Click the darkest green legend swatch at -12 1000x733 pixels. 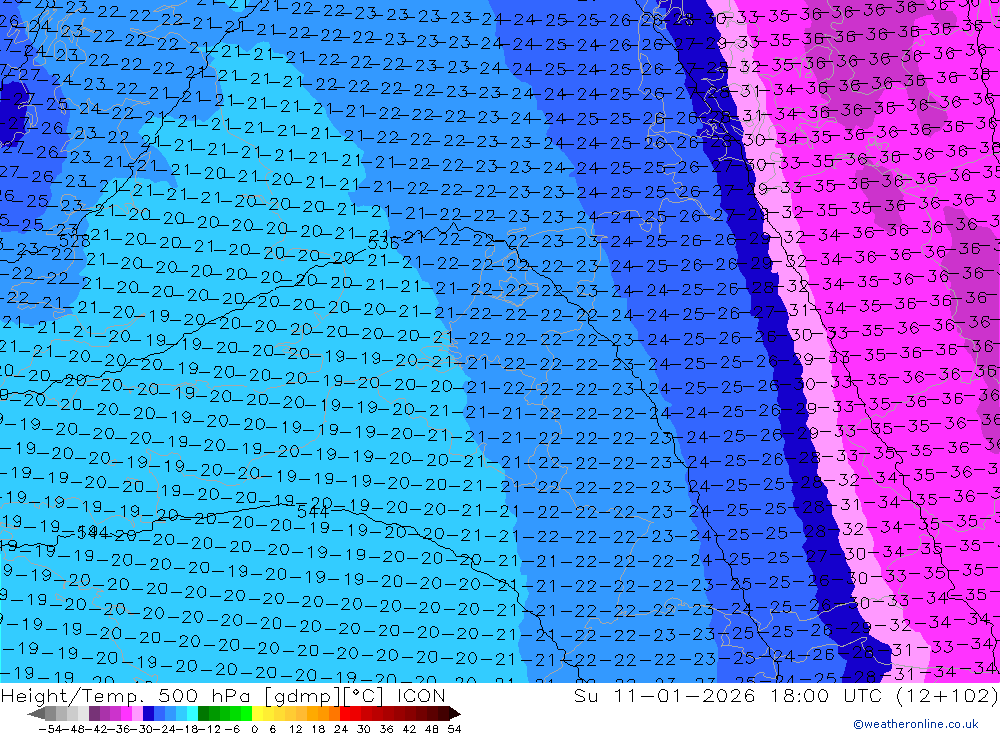tap(203, 713)
